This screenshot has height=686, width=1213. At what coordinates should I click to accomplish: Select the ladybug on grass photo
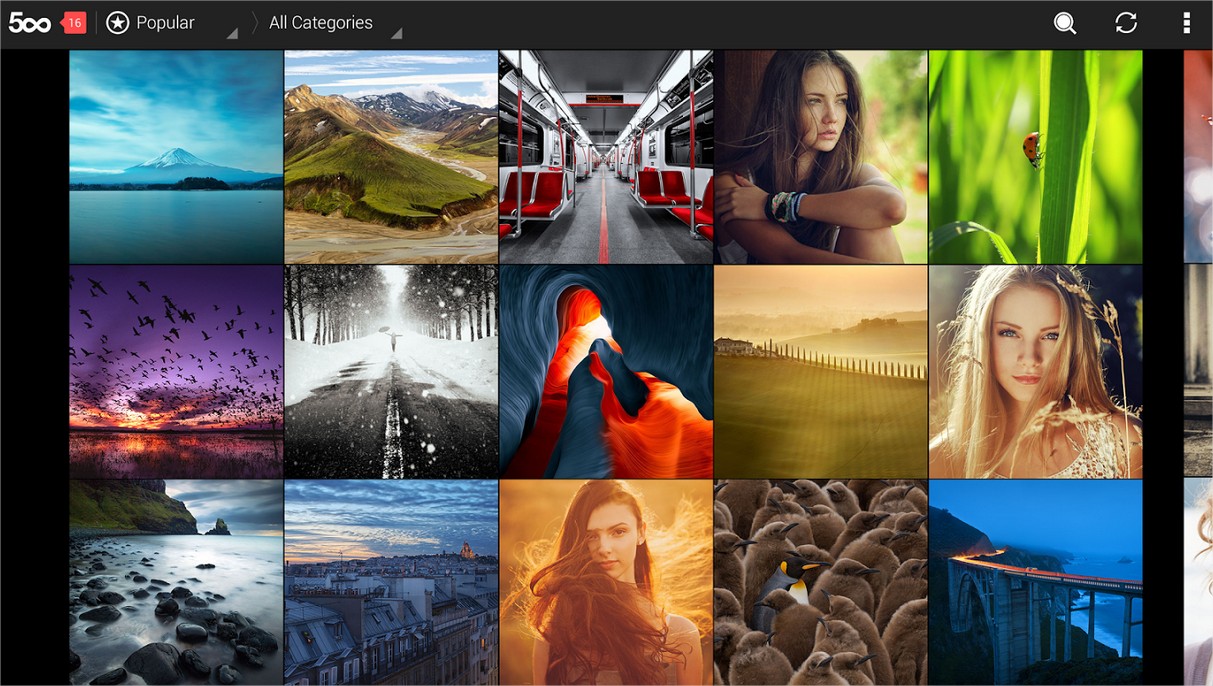click(1035, 157)
